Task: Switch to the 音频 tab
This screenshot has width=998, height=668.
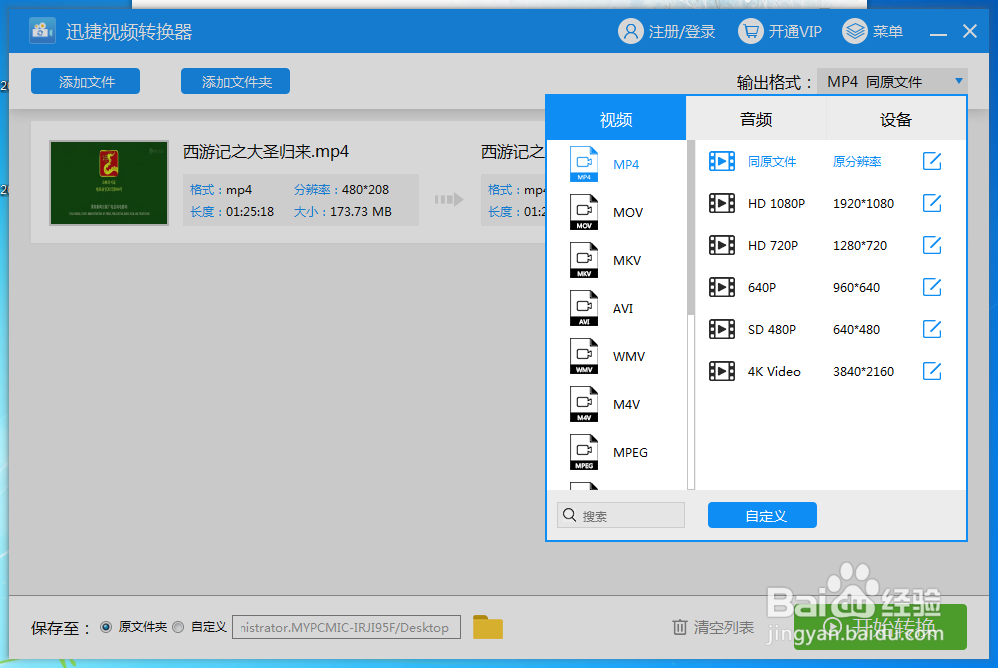Action: (x=755, y=118)
